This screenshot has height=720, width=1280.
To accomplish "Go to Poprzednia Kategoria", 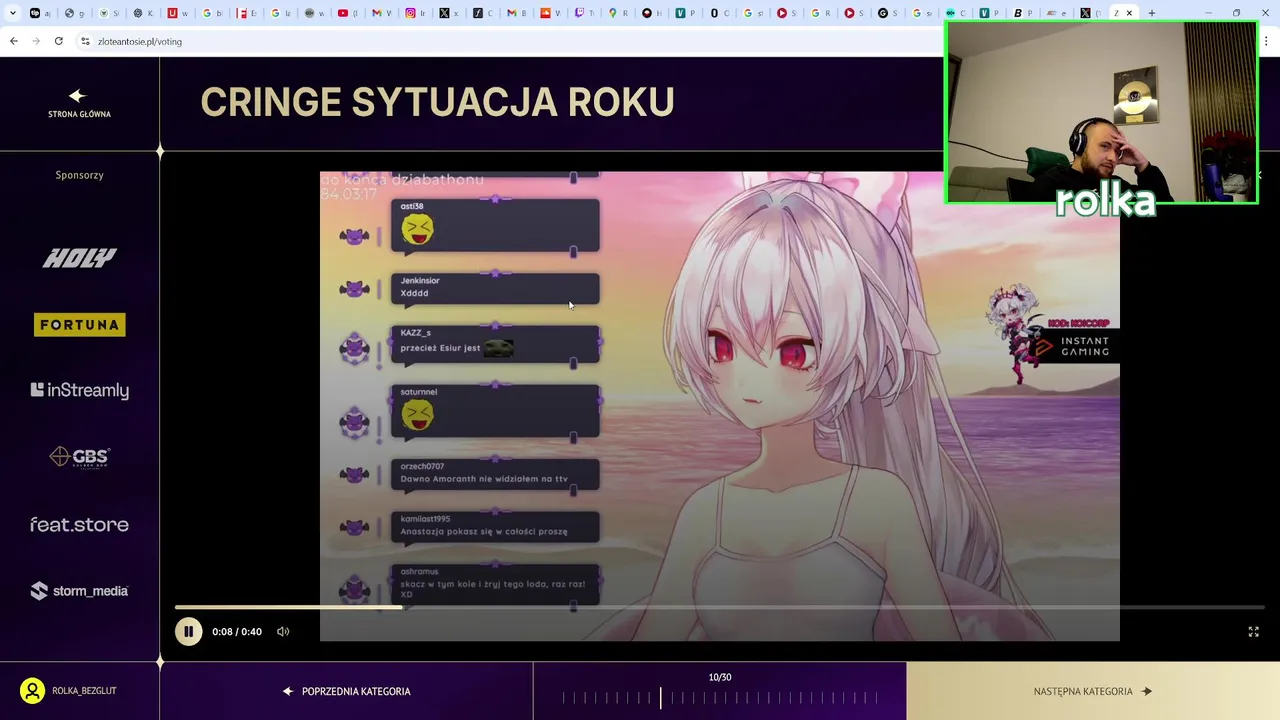I will point(346,691).
